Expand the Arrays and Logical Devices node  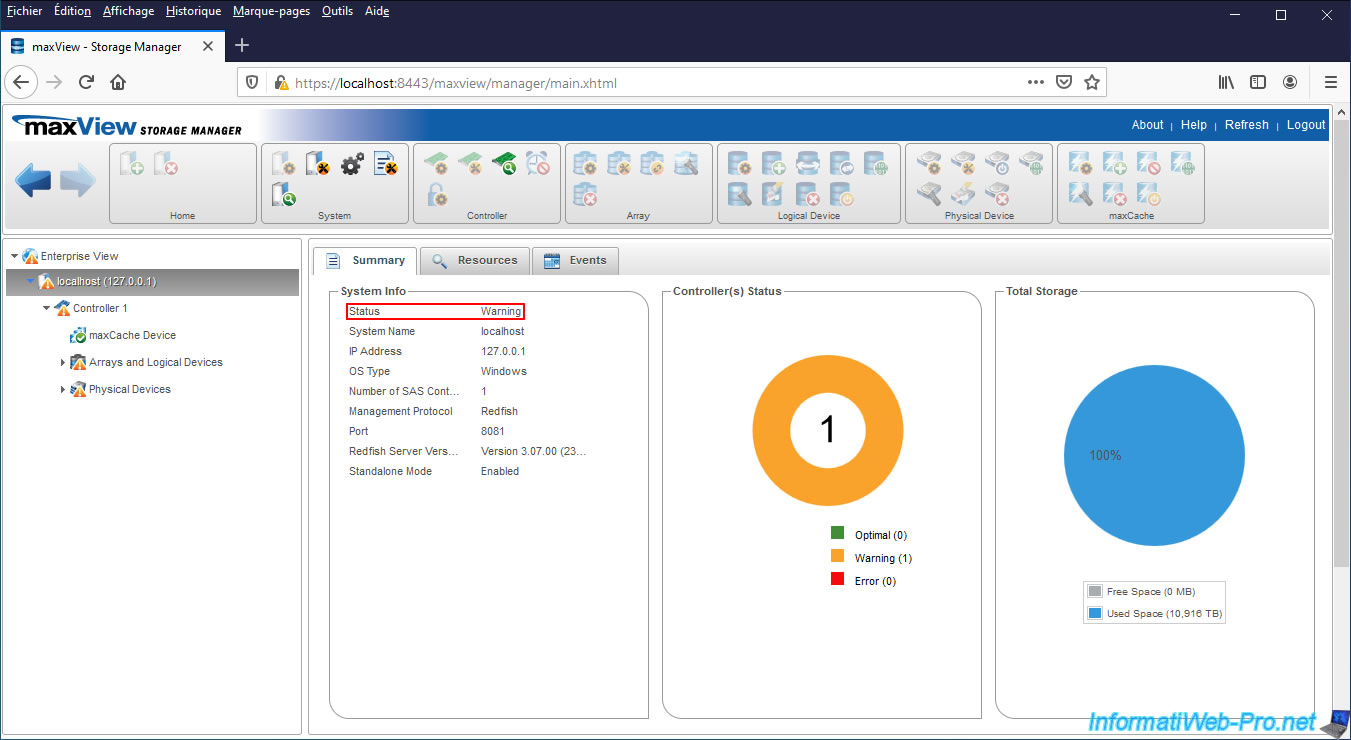(x=63, y=363)
